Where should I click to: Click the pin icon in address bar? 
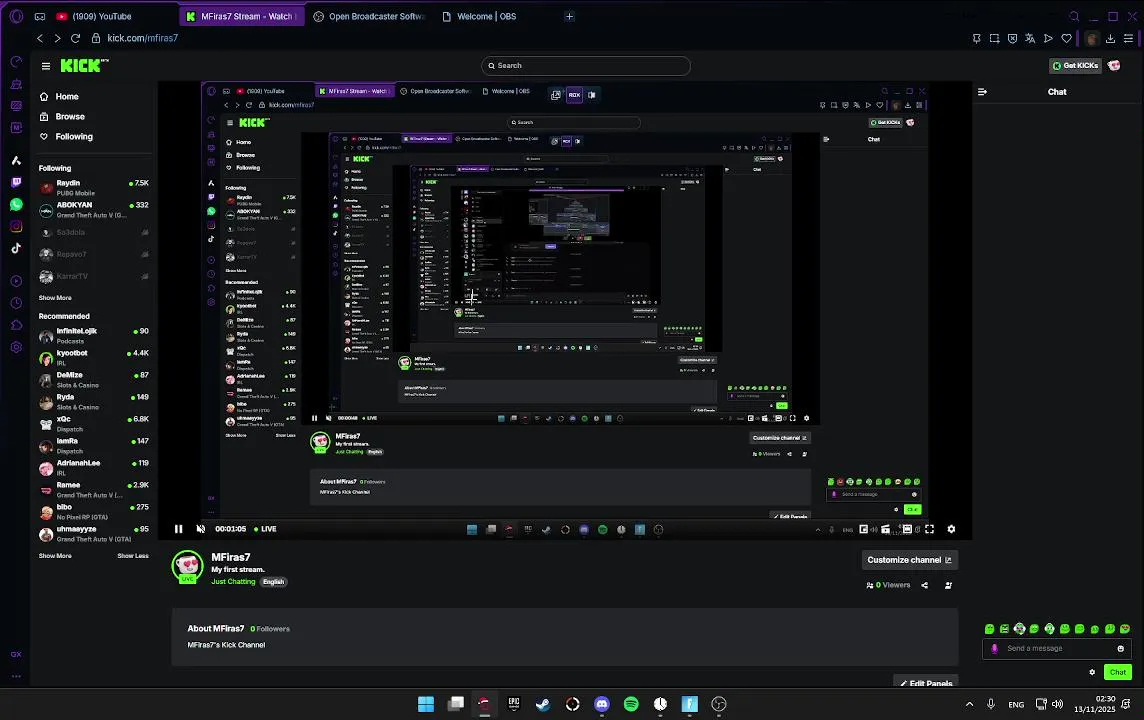(976, 38)
